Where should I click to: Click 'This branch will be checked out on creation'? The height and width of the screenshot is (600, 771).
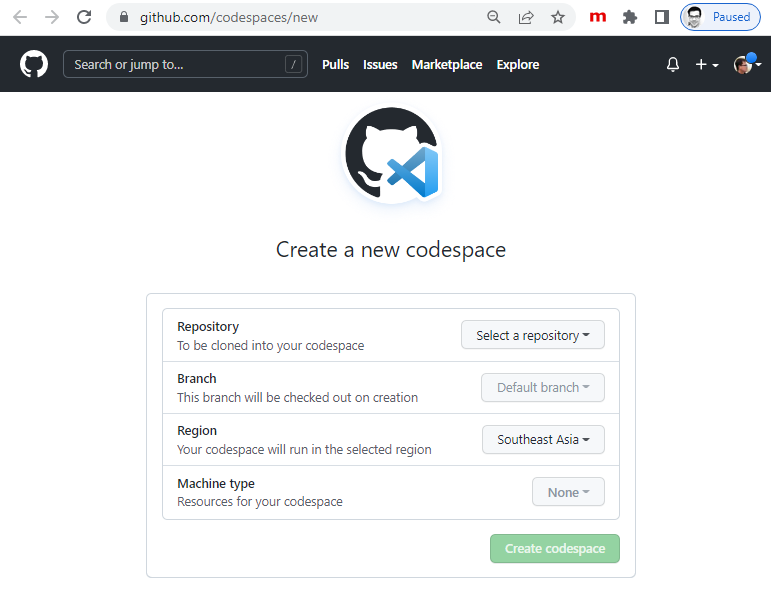[x=297, y=397]
